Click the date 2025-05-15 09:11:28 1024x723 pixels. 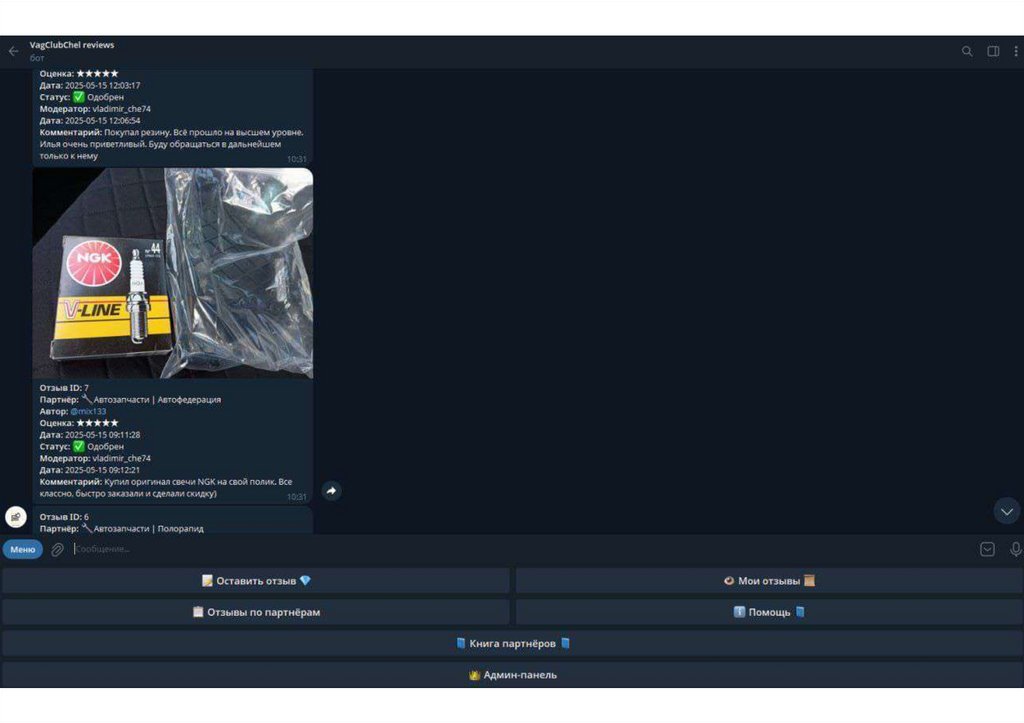(x=103, y=435)
